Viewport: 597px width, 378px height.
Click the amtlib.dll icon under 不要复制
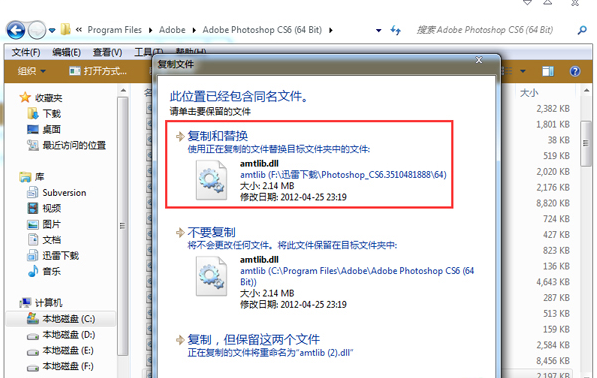pyautogui.click(x=211, y=276)
